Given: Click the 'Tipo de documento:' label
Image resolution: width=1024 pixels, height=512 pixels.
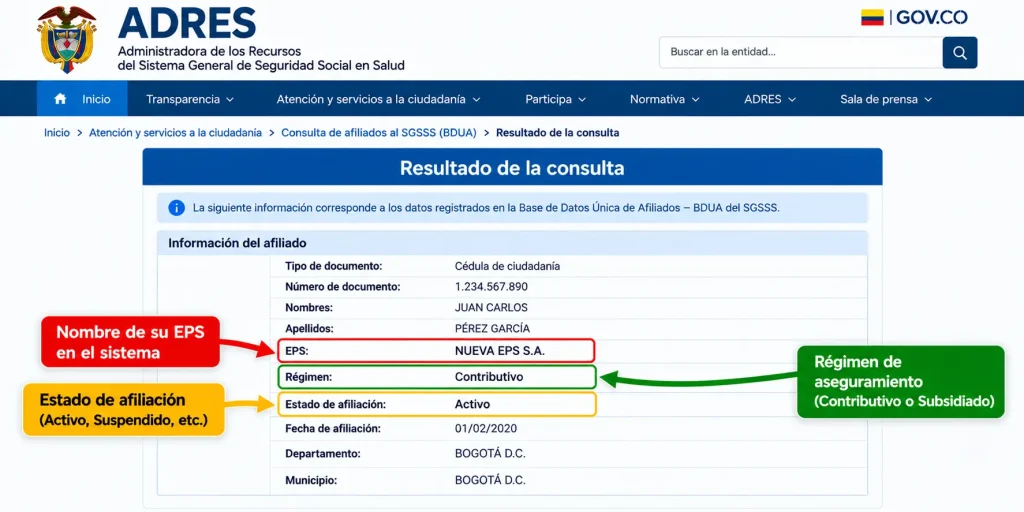Looking at the screenshot, I should click(x=334, y=266).
